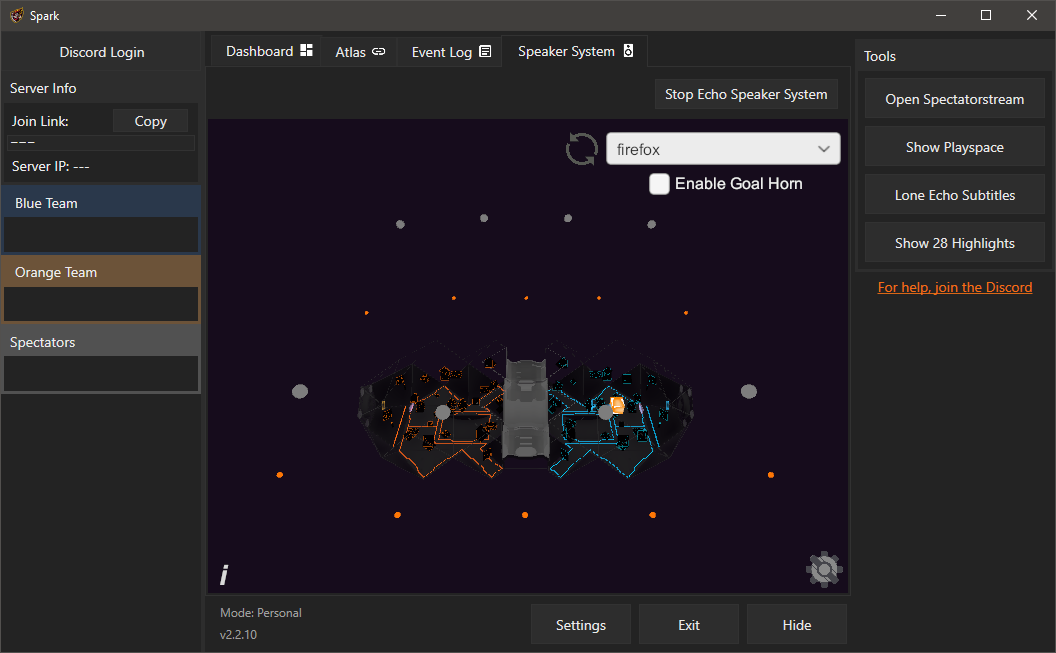Open the For help, join the Discord link
1056x653 pixels.
click(x=954, y=287)
